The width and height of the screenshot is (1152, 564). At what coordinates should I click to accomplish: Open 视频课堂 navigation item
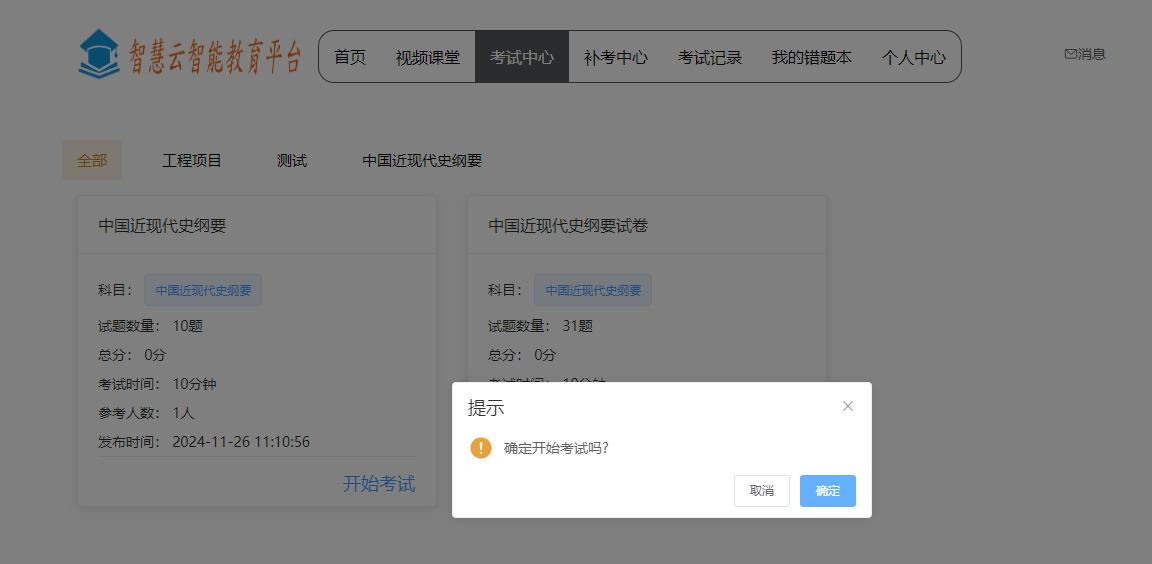point(428,57)
